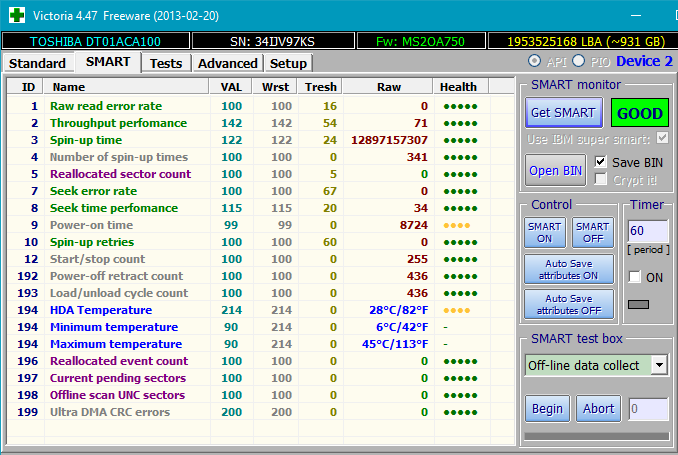Select the Start/stop count row

pos(261,259)
